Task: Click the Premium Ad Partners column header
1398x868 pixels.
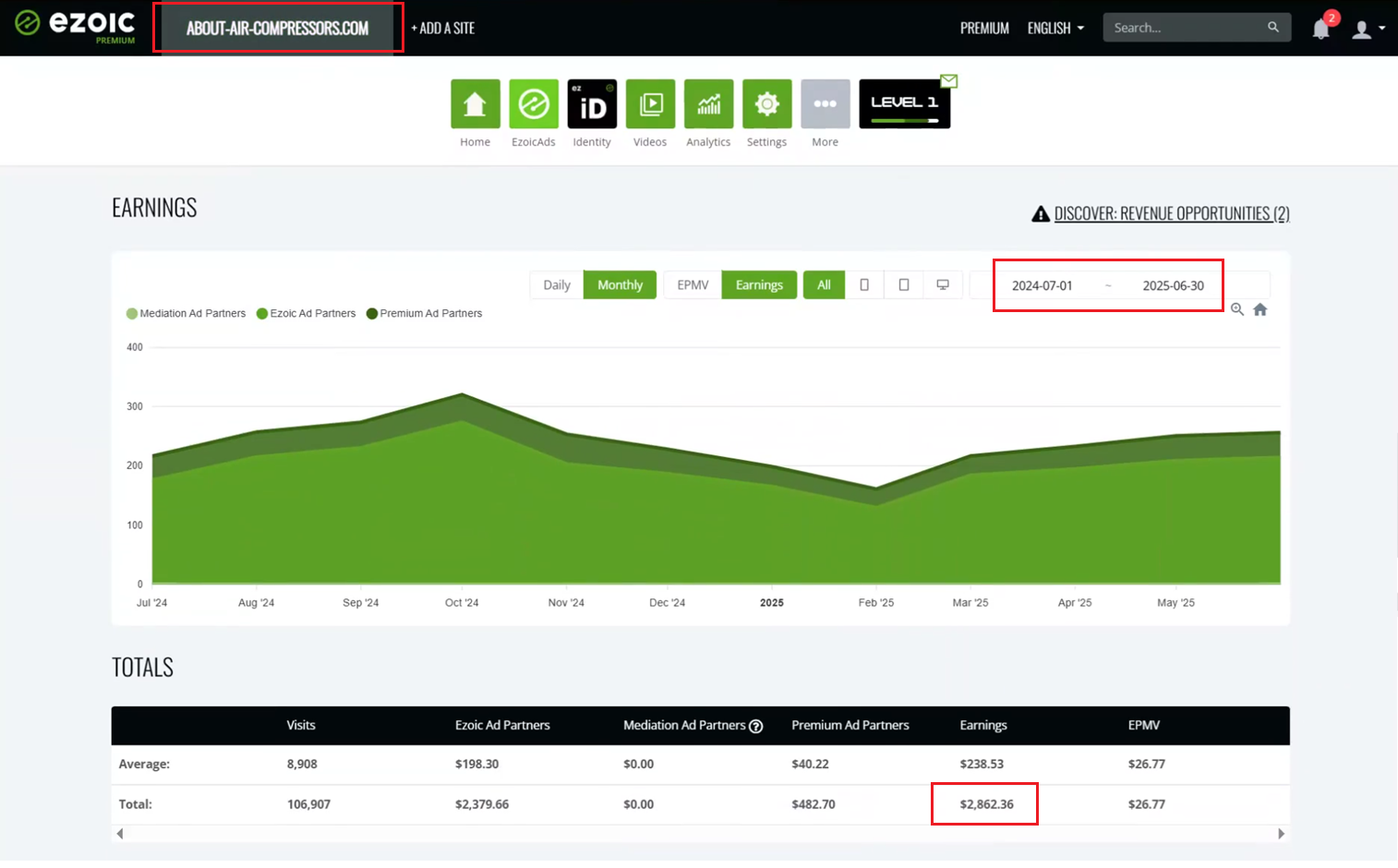Action: click(x=850, y=725)
